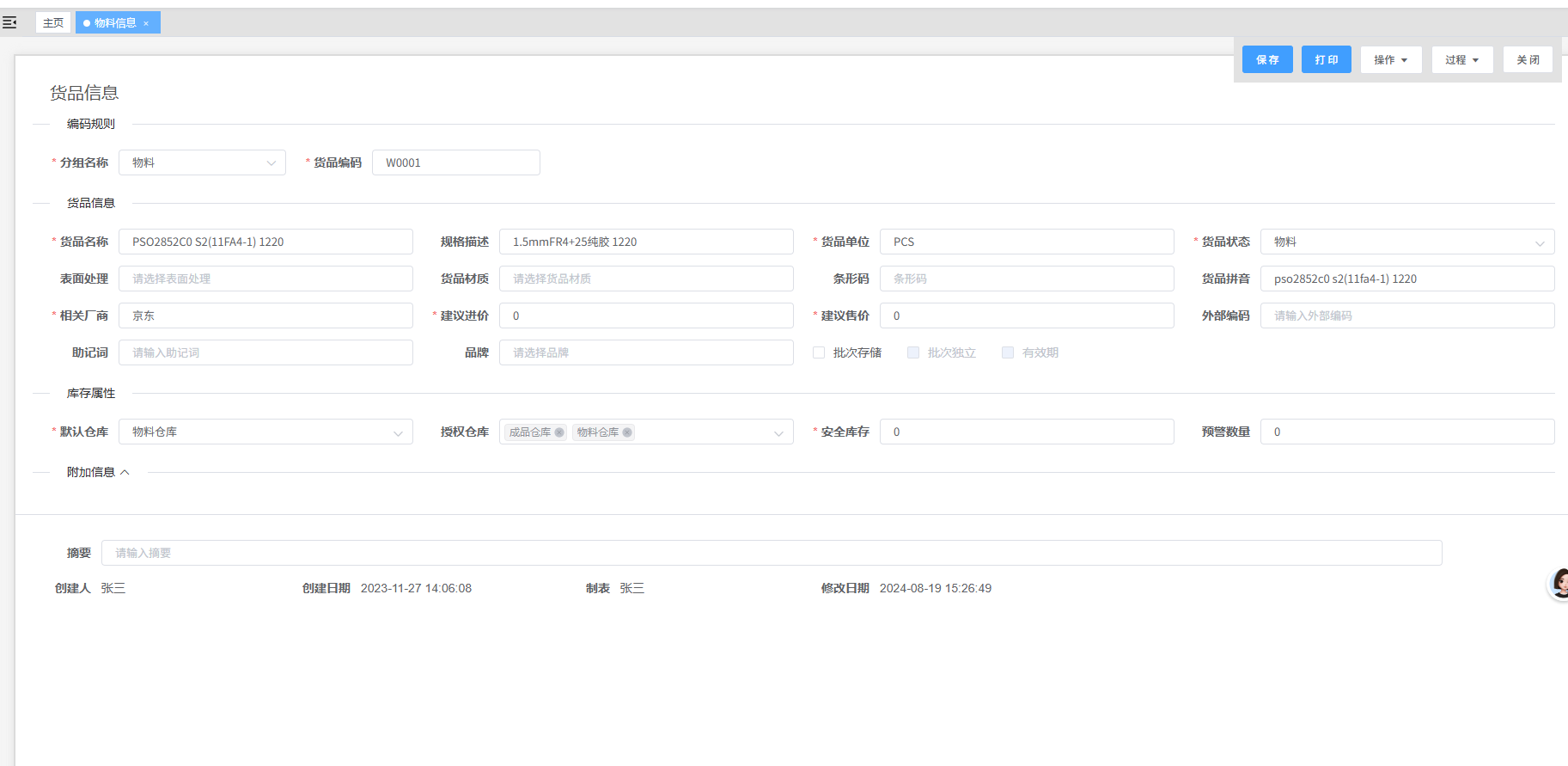Close the 物料信息 tab
The height and width of the screenshot is (766, 1568).
click(x=146, y=23)
